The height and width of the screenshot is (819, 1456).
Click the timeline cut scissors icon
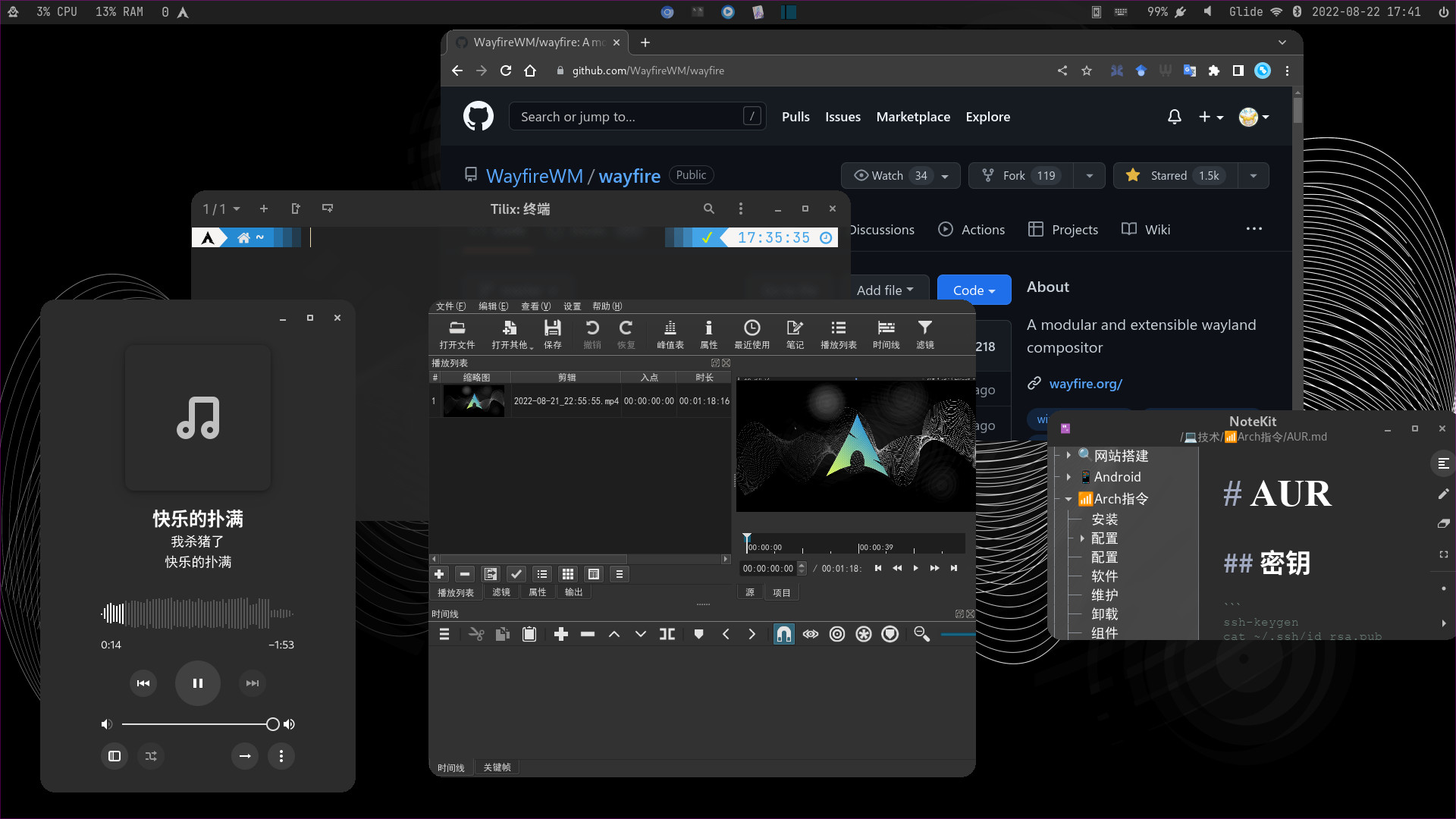[476, 634]
